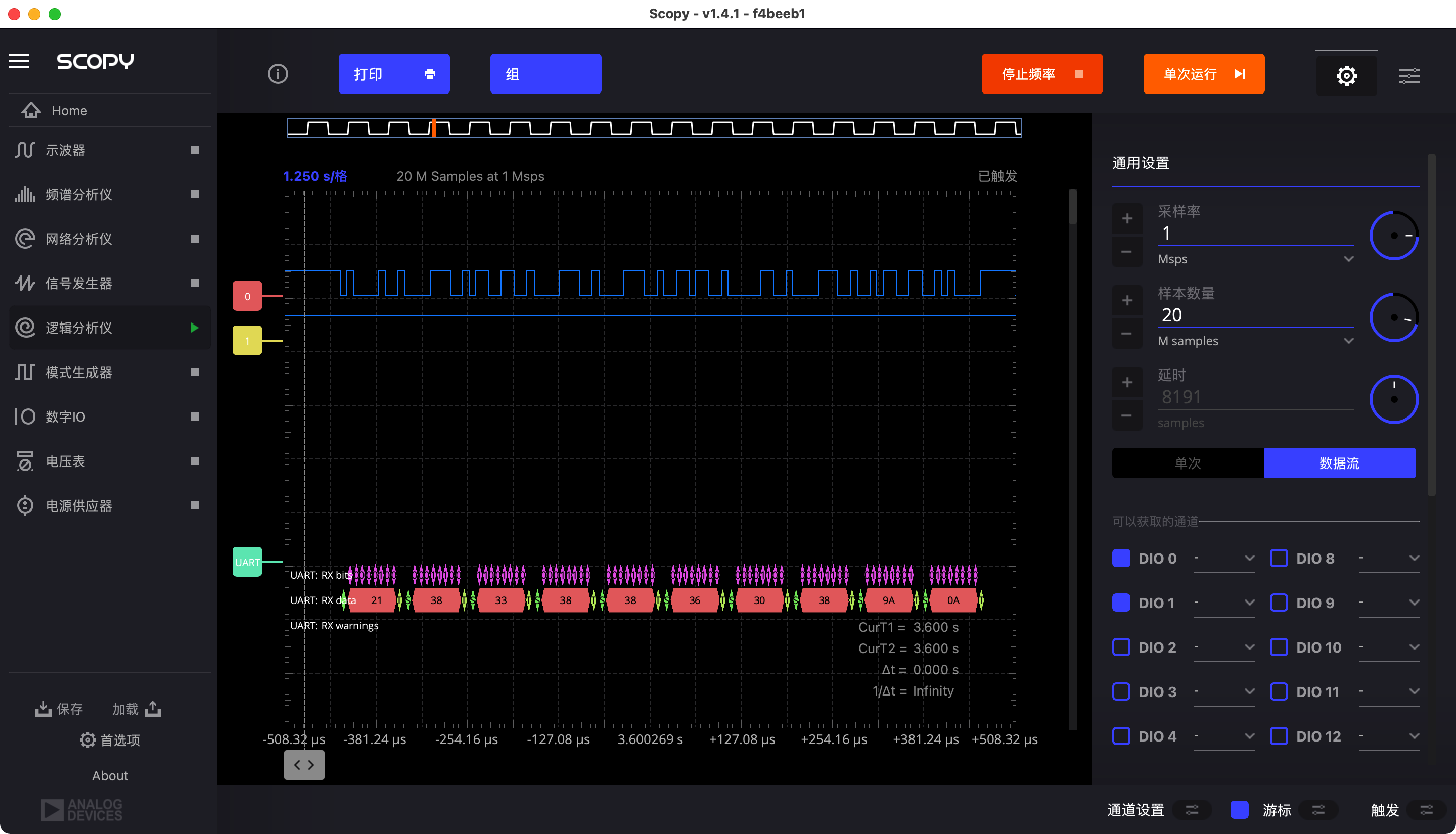
Task: Click the Home icon in sidebar
Action: coord(31,110)
